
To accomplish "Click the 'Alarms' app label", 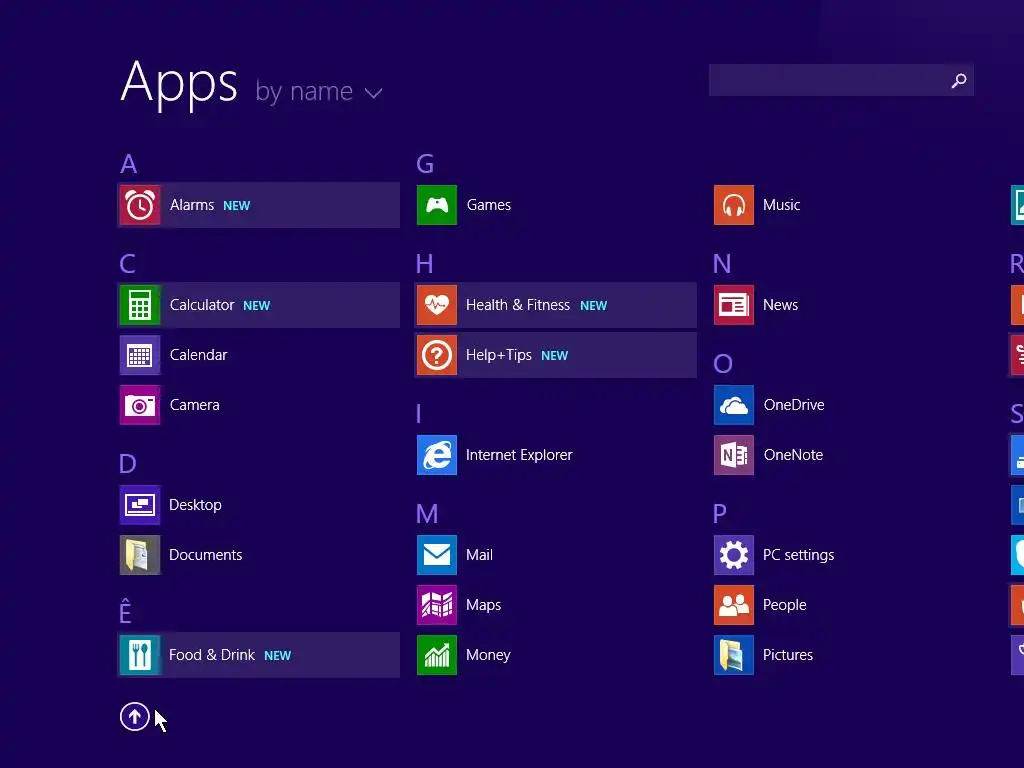I will (x=192, y=205).
